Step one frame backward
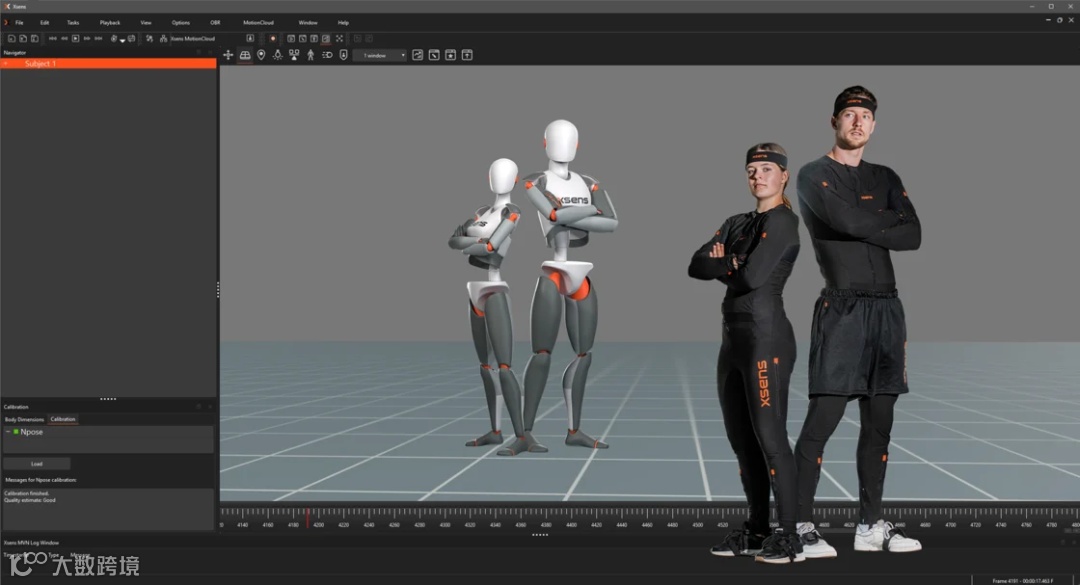The image size is (1080, 585). tap(64, 39)
